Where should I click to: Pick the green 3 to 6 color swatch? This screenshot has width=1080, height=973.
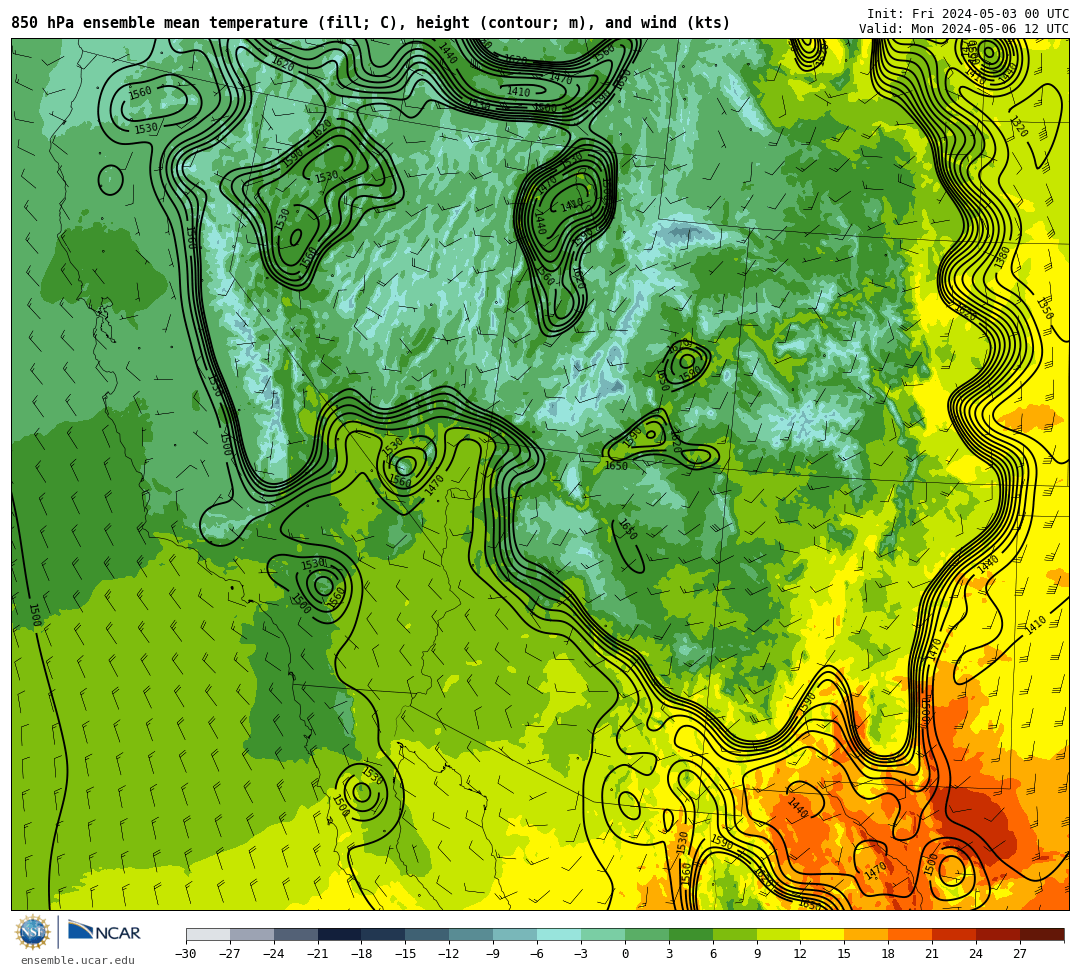[x=691, y=934]
